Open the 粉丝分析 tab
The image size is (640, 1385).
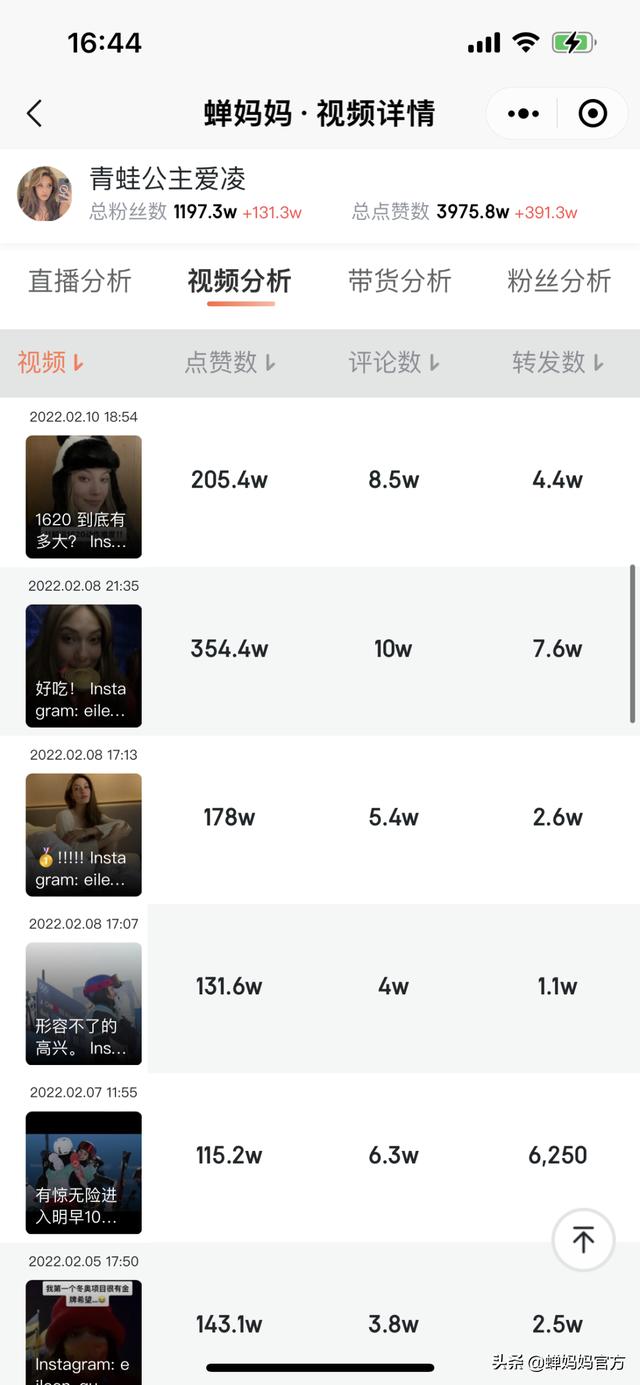(559, 281)
